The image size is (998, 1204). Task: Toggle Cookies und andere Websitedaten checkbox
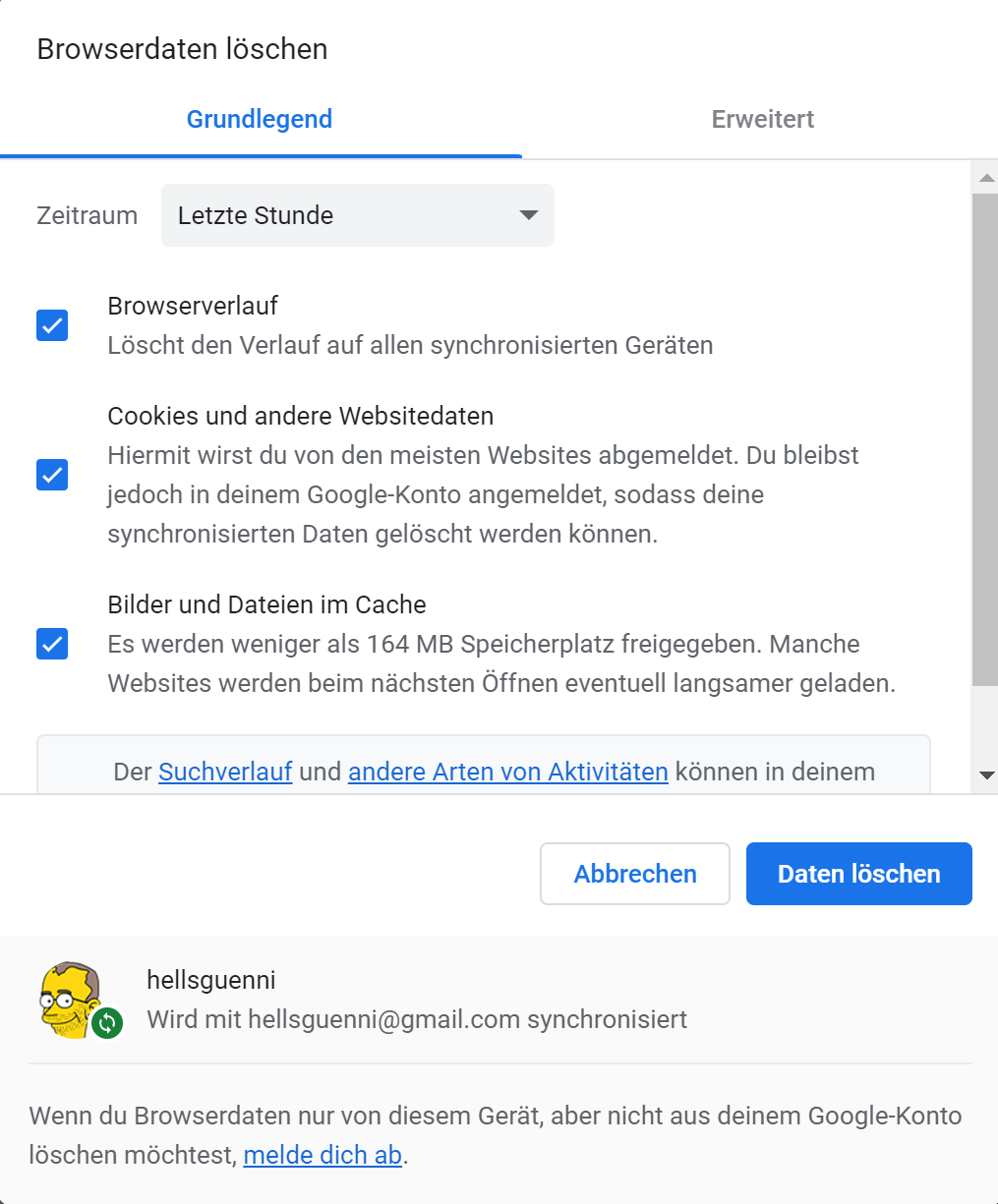(x=52, y=475)
